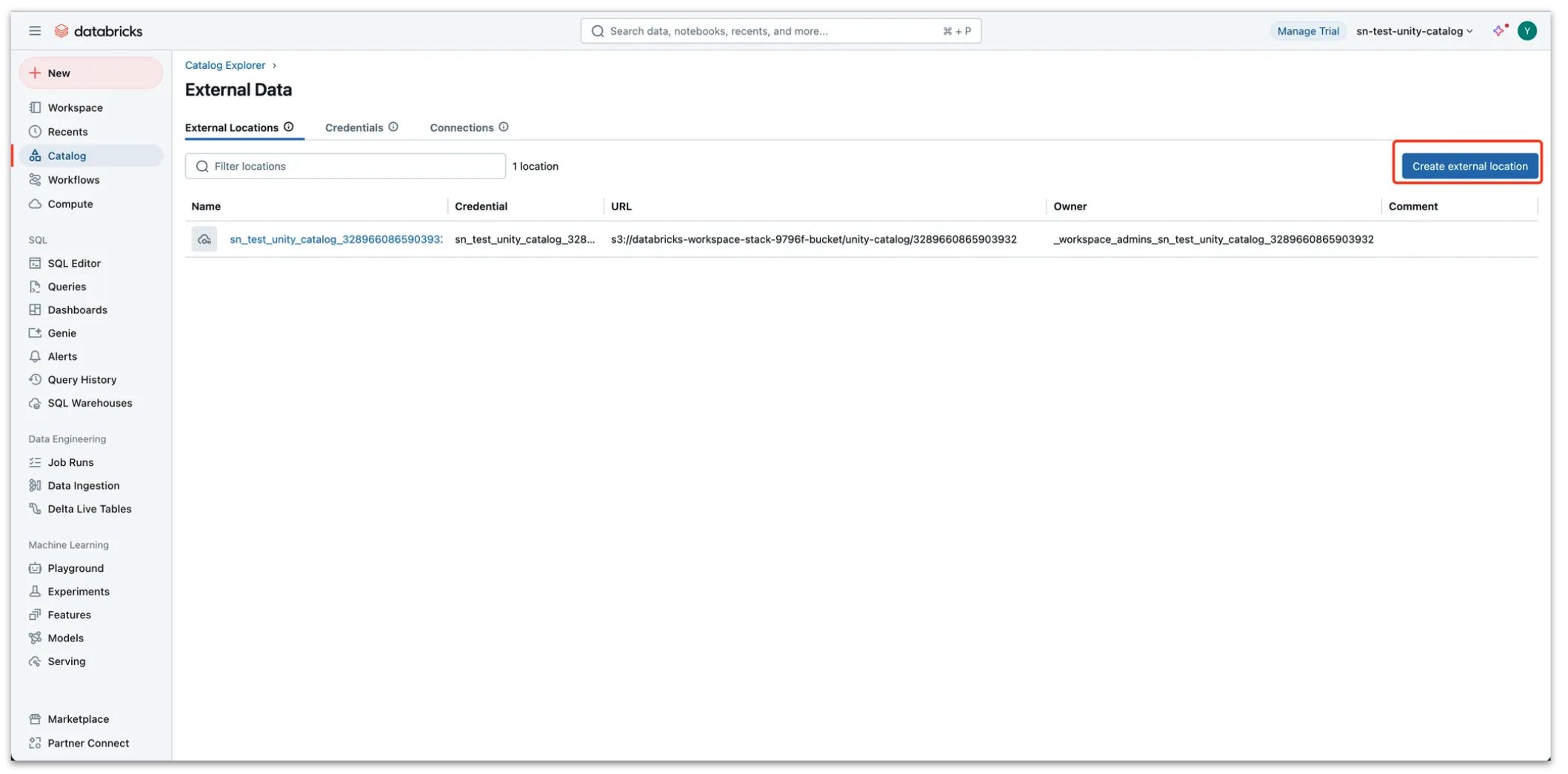Click the cloud icon beside the external location row
The height and width of the screenshot is (774, 1568).
tap(204, 238)
